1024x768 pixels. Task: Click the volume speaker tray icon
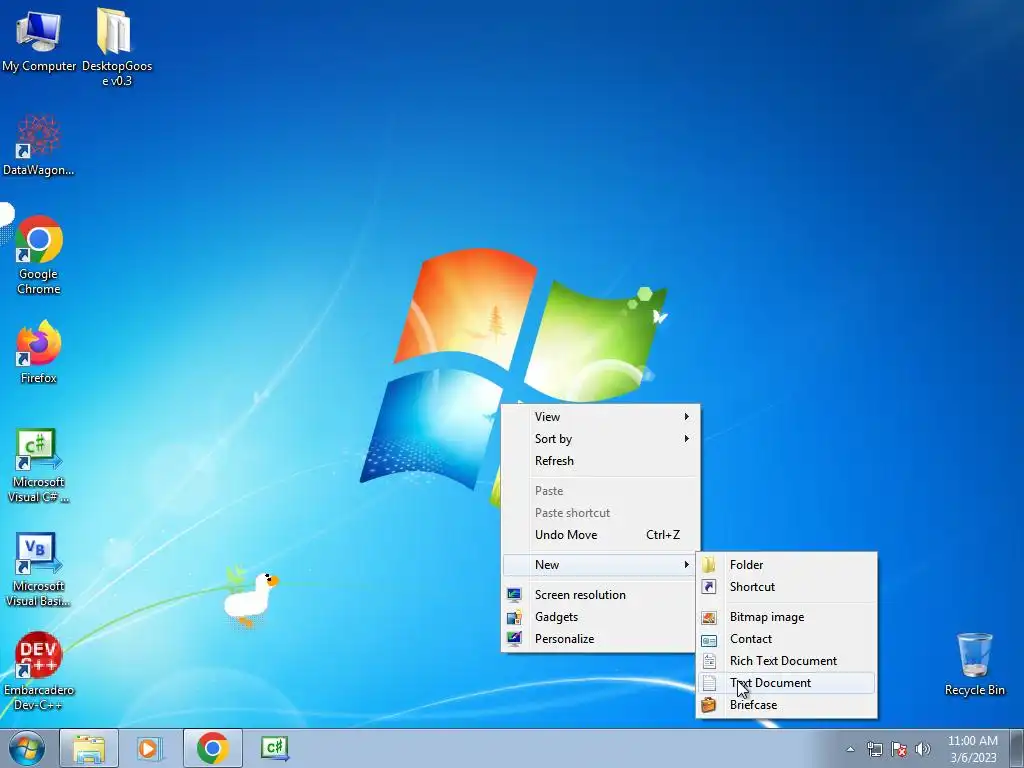tap(922, 749)
